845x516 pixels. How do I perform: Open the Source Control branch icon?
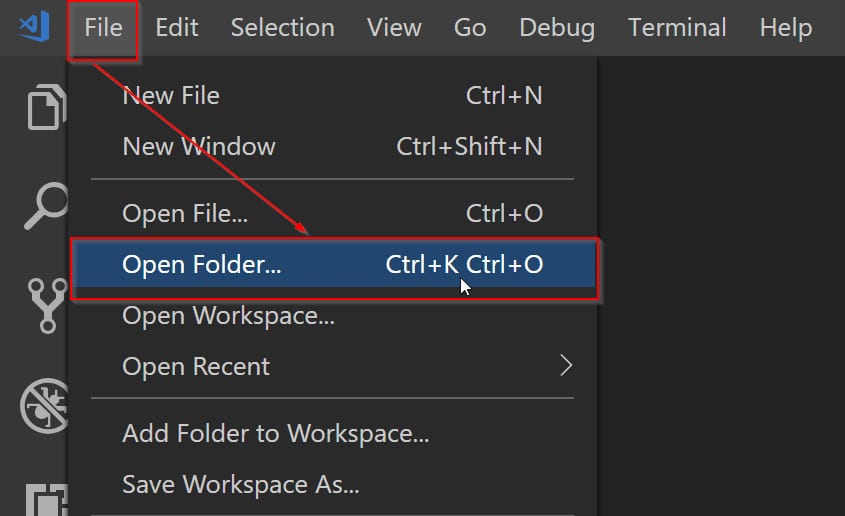tap(47, 305)
